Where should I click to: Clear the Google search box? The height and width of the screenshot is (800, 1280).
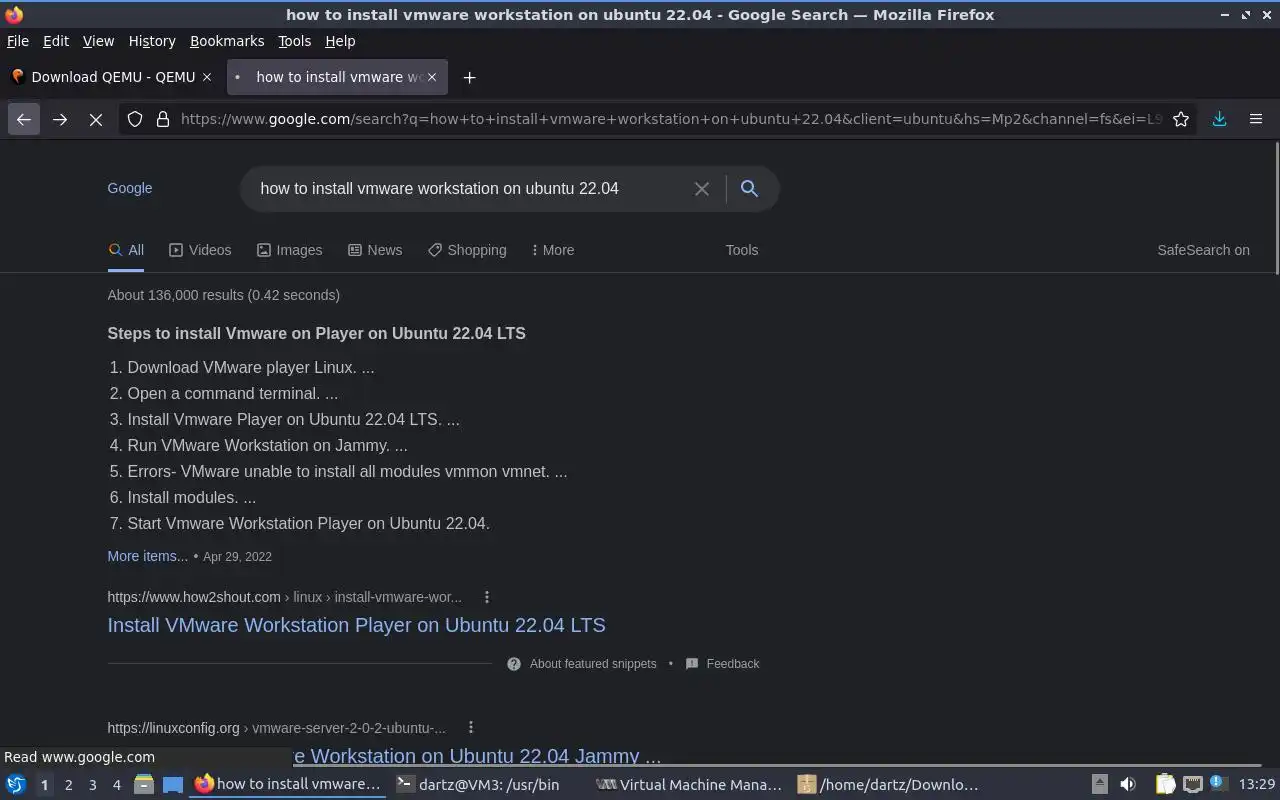click(702, 189)
